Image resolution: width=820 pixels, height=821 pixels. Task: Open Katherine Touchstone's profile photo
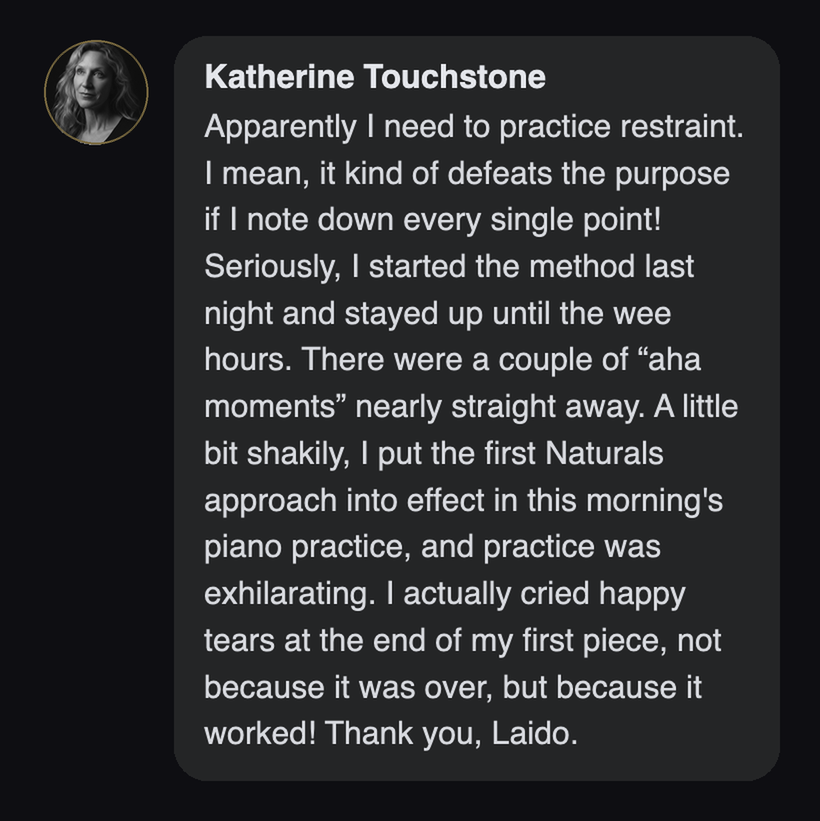click(x=96, y=92)
